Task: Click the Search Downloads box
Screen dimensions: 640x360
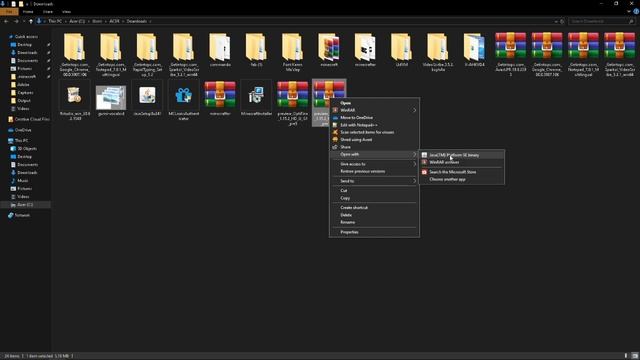Action: [x=602, y=21]
